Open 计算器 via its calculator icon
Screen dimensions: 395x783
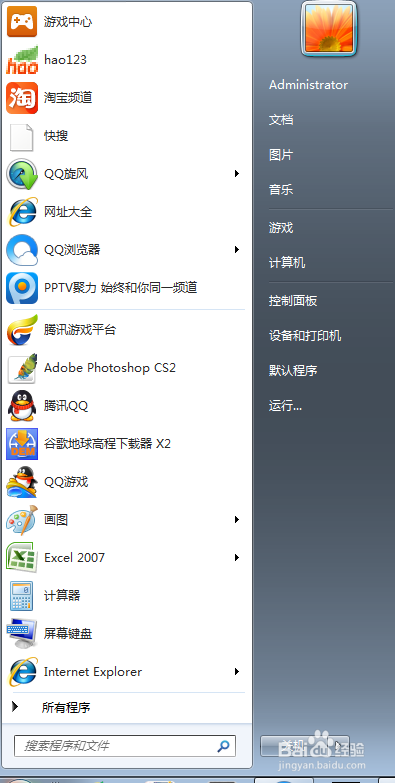click(x=22, y=596)
